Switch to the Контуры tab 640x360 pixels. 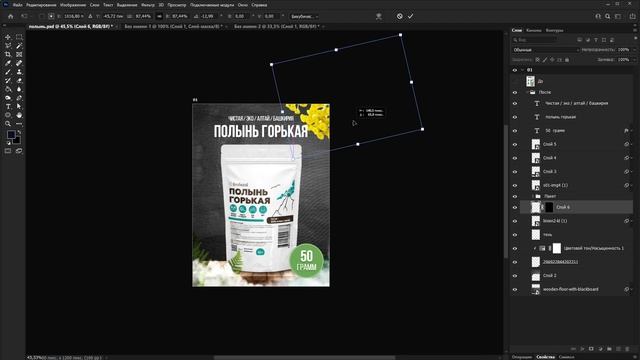pos(554,30)
